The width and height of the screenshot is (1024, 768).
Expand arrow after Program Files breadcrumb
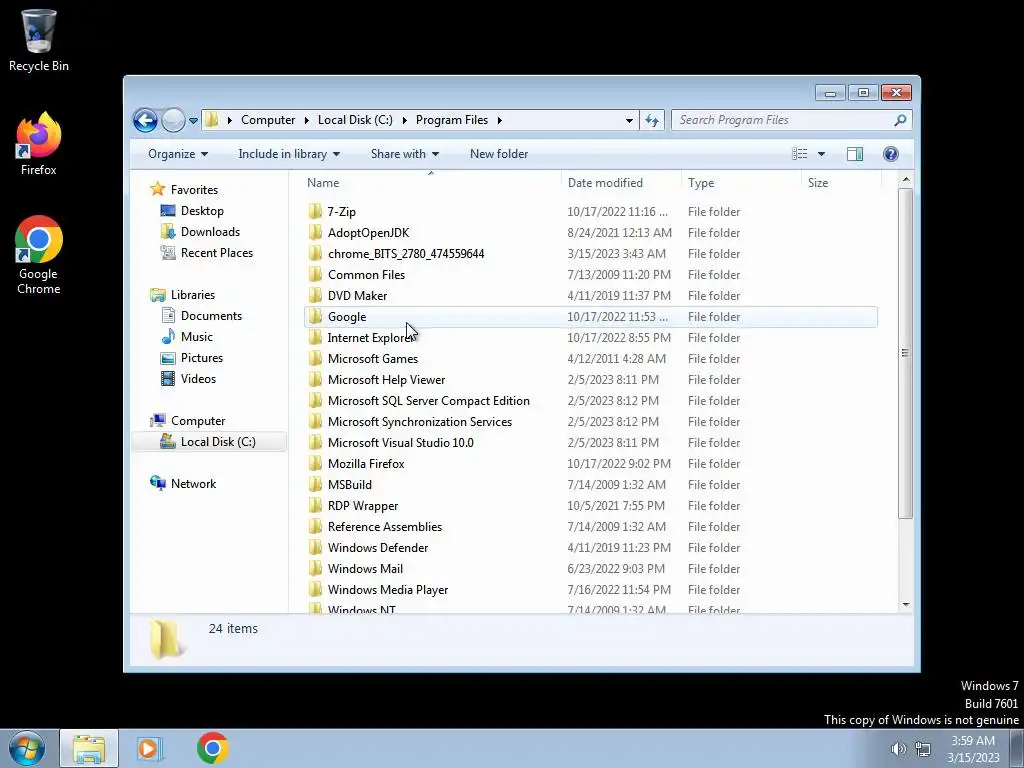(x=500, y=120)
